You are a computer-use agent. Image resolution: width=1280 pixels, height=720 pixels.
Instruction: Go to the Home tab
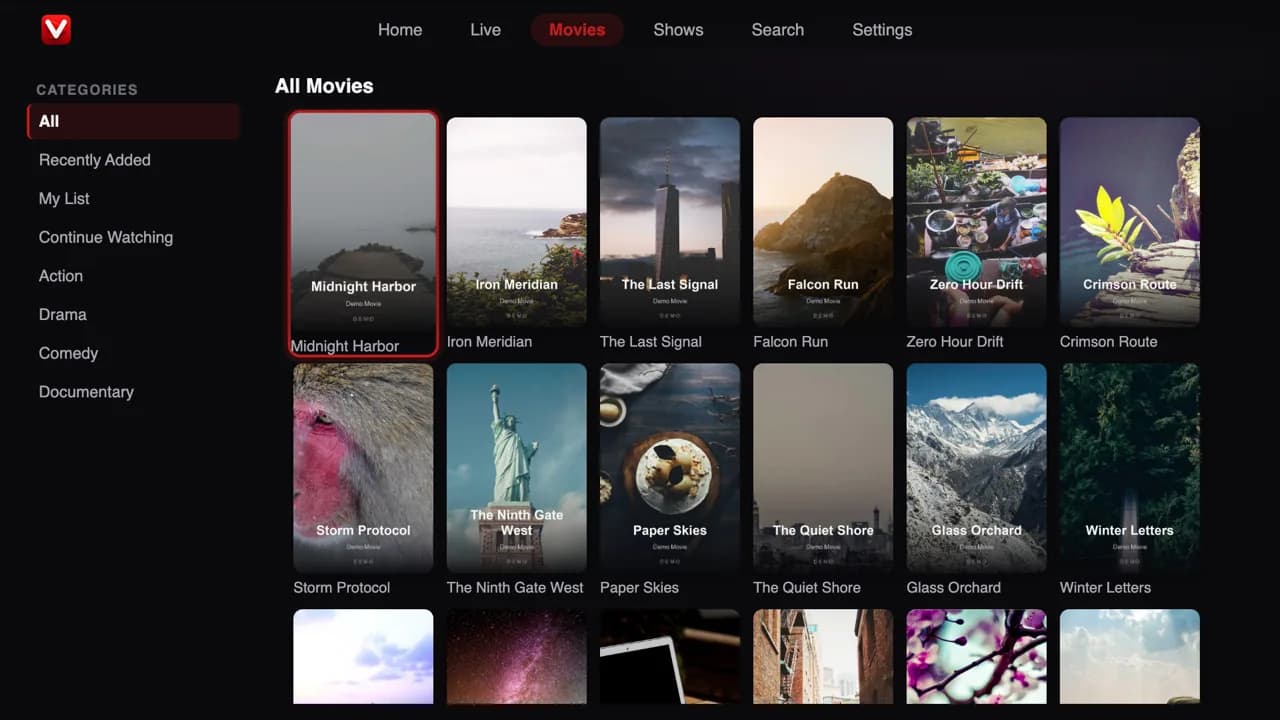[400, 30]
